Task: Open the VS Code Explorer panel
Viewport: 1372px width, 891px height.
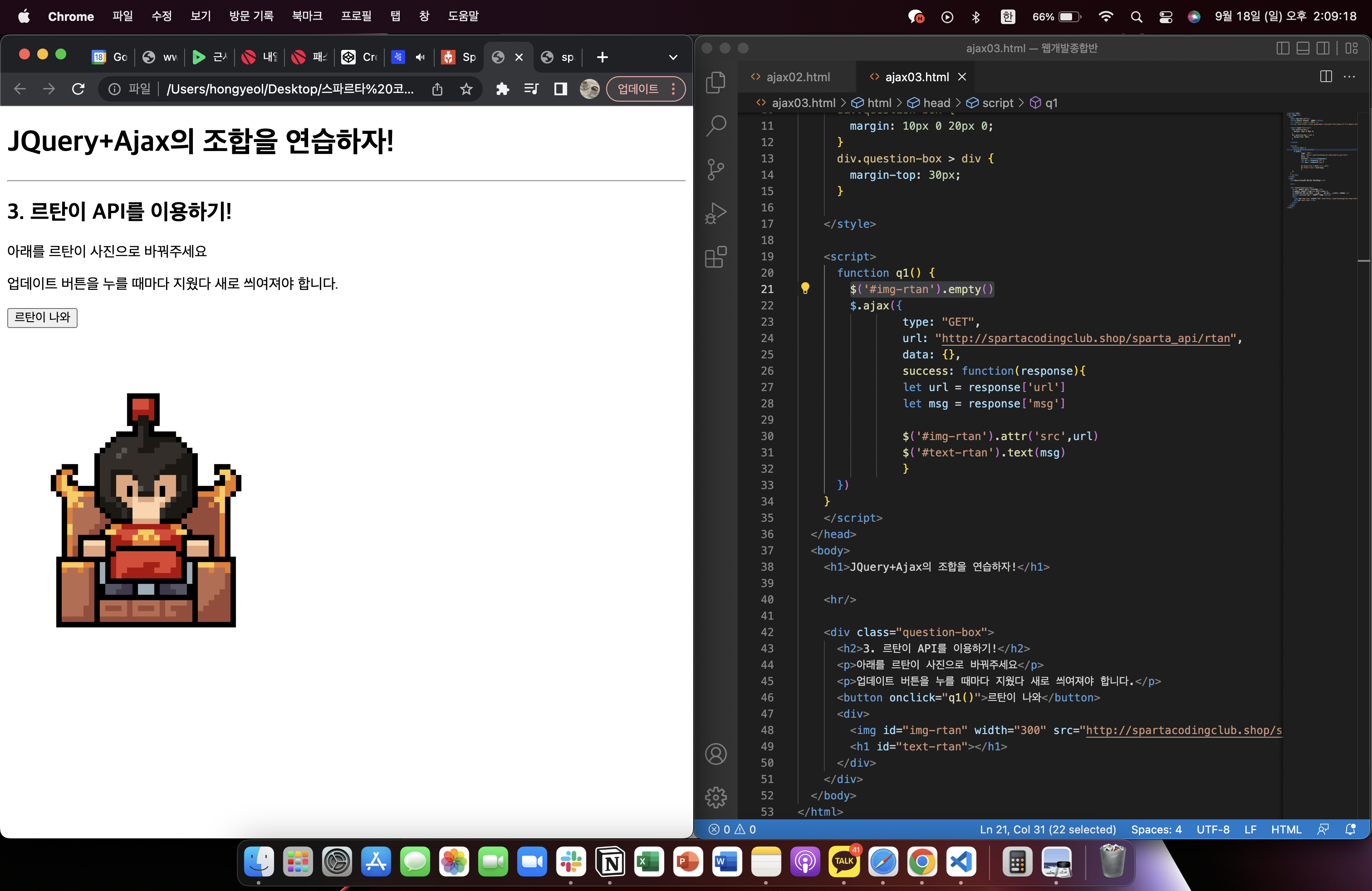Action: (x=715, y=82)
